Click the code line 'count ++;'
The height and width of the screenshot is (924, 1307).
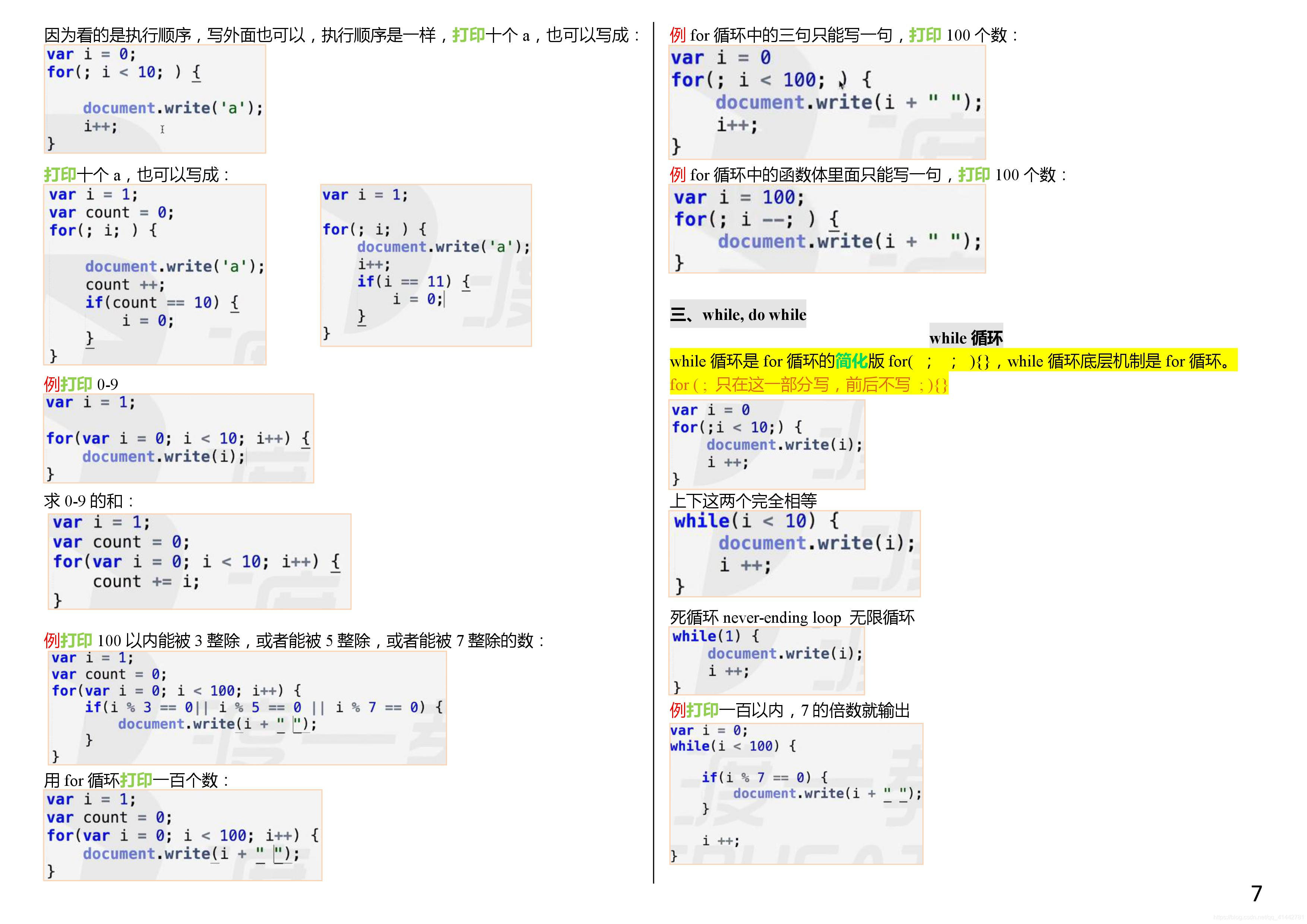[x=125, y=285]
